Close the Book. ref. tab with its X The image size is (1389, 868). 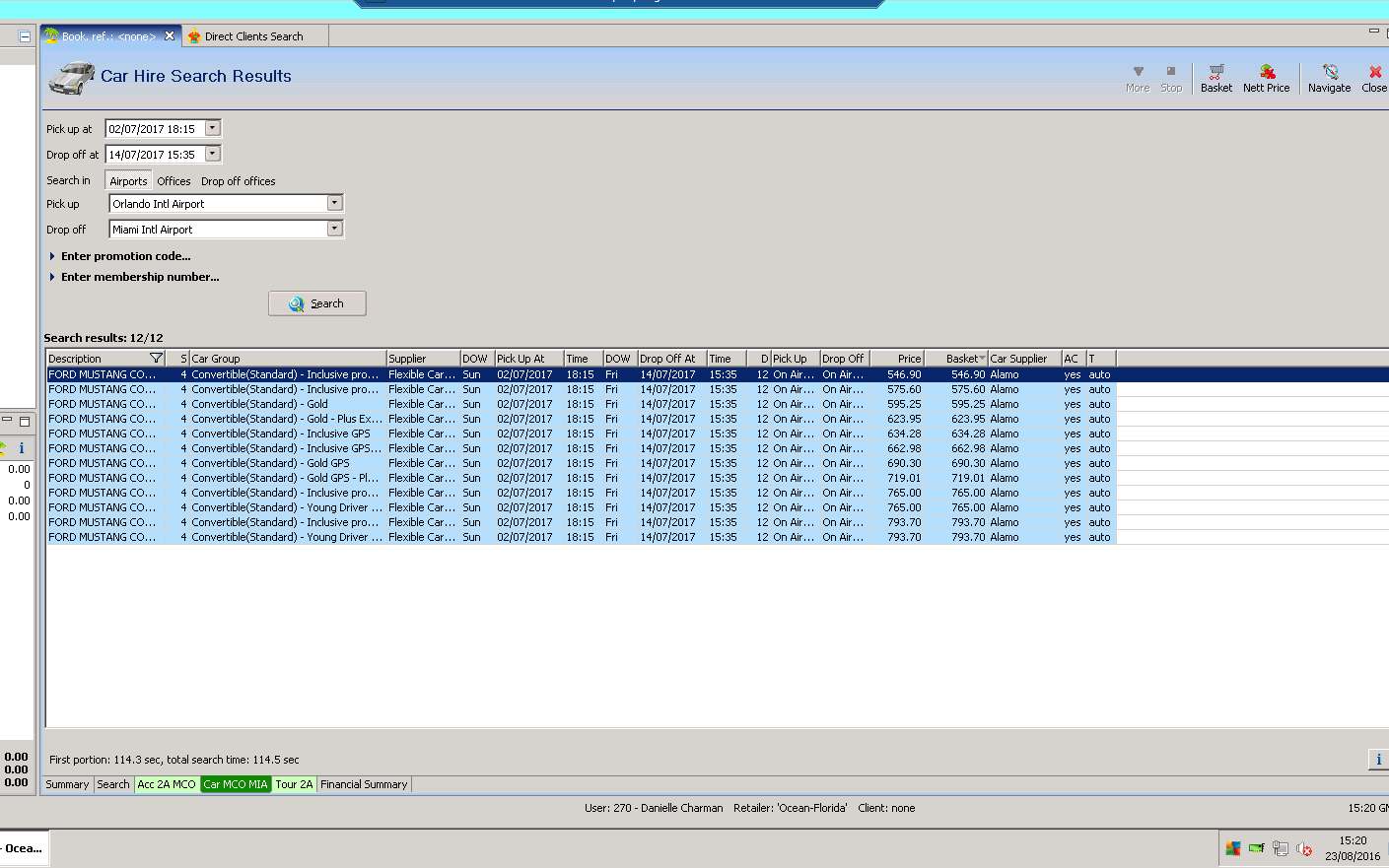pyautogui.click(x=170, y=35)
